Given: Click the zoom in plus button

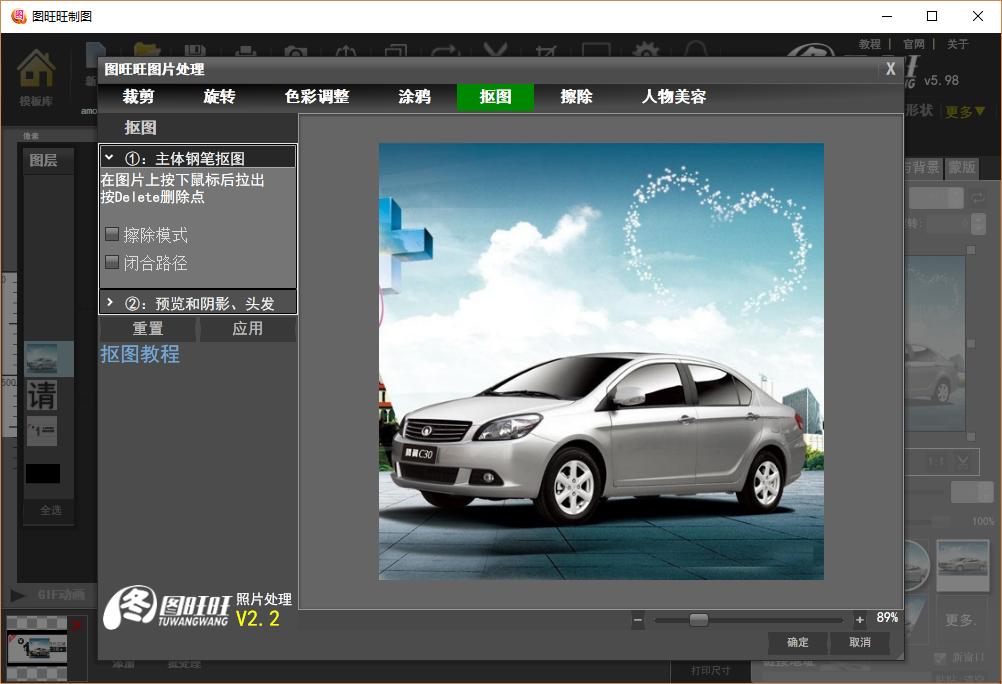Looking at the screenshot, I should (859, 620).
